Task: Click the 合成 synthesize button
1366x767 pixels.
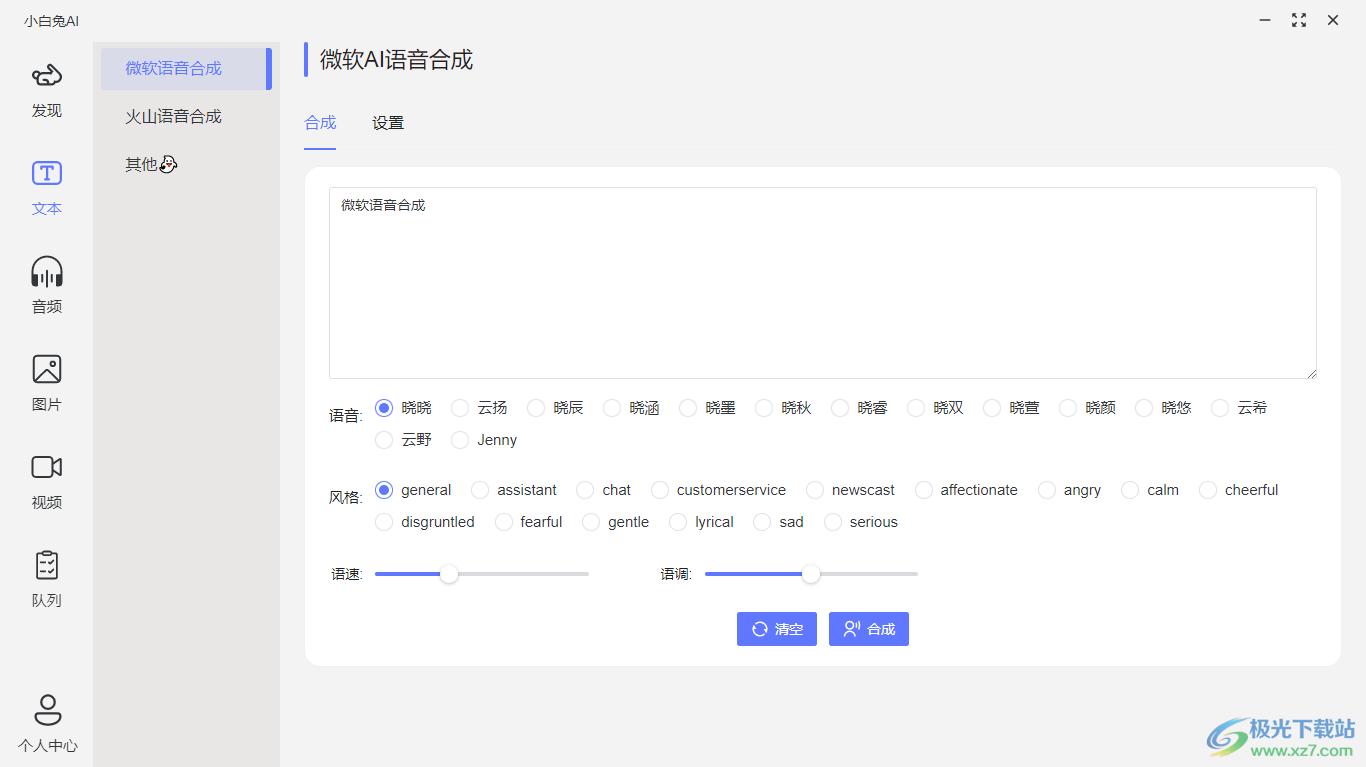Action: (869, 629)
